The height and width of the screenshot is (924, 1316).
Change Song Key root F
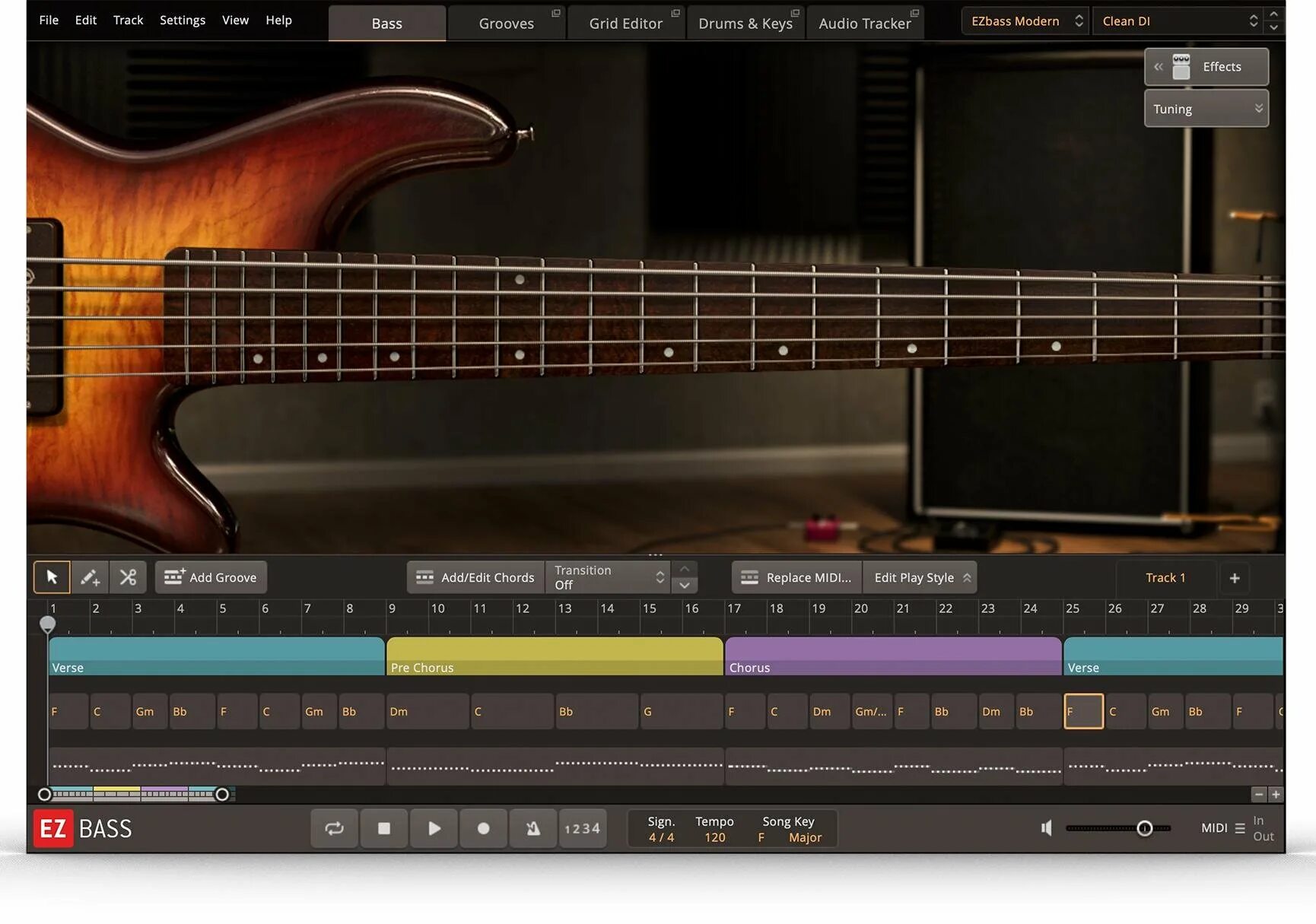(761, 837)
